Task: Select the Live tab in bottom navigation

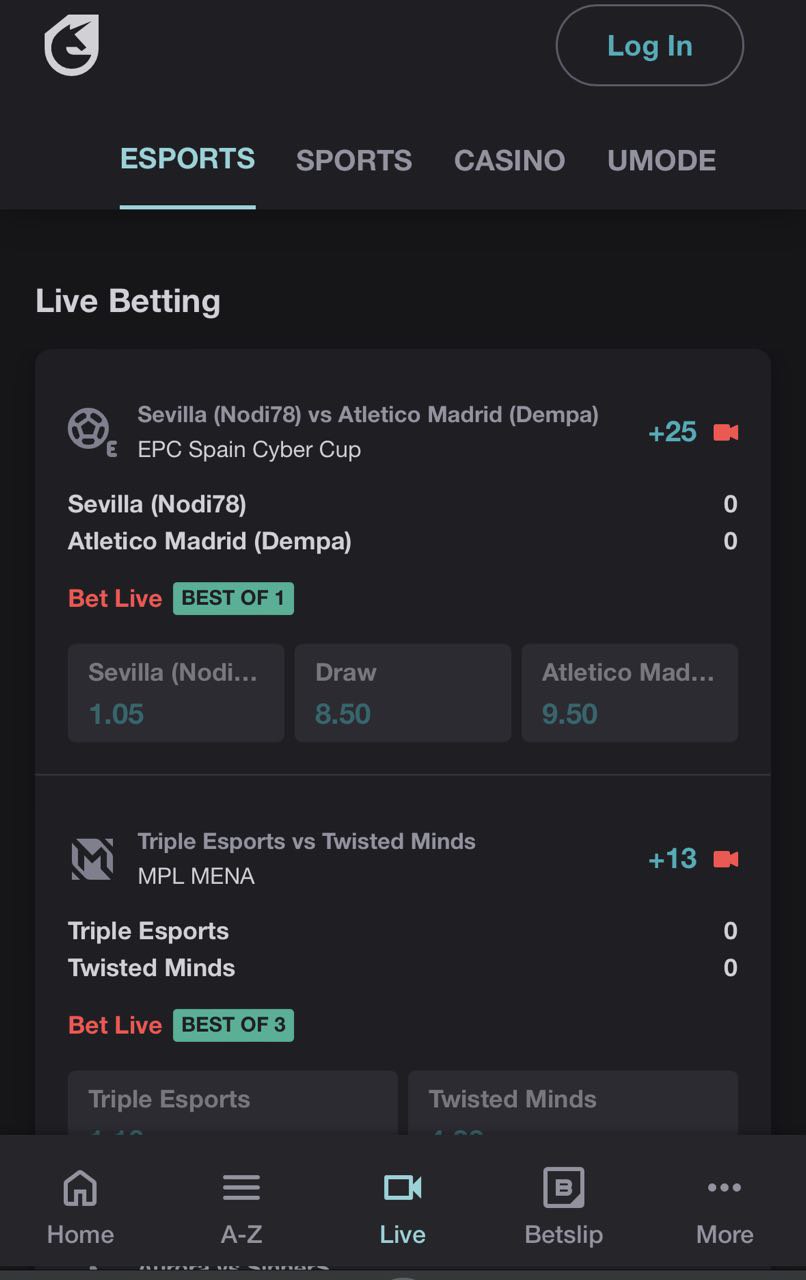Action: click(x=402, y=1208)
